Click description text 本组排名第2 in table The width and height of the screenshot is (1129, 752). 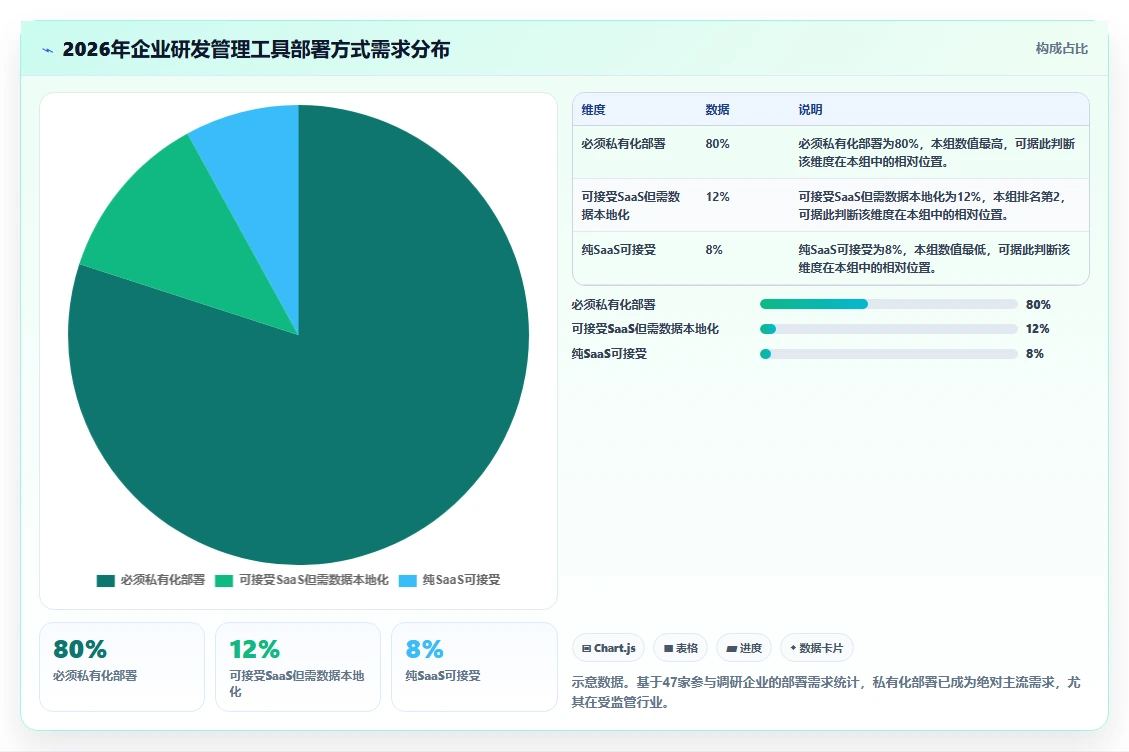pyautogui.click(x=1026, y=197)
